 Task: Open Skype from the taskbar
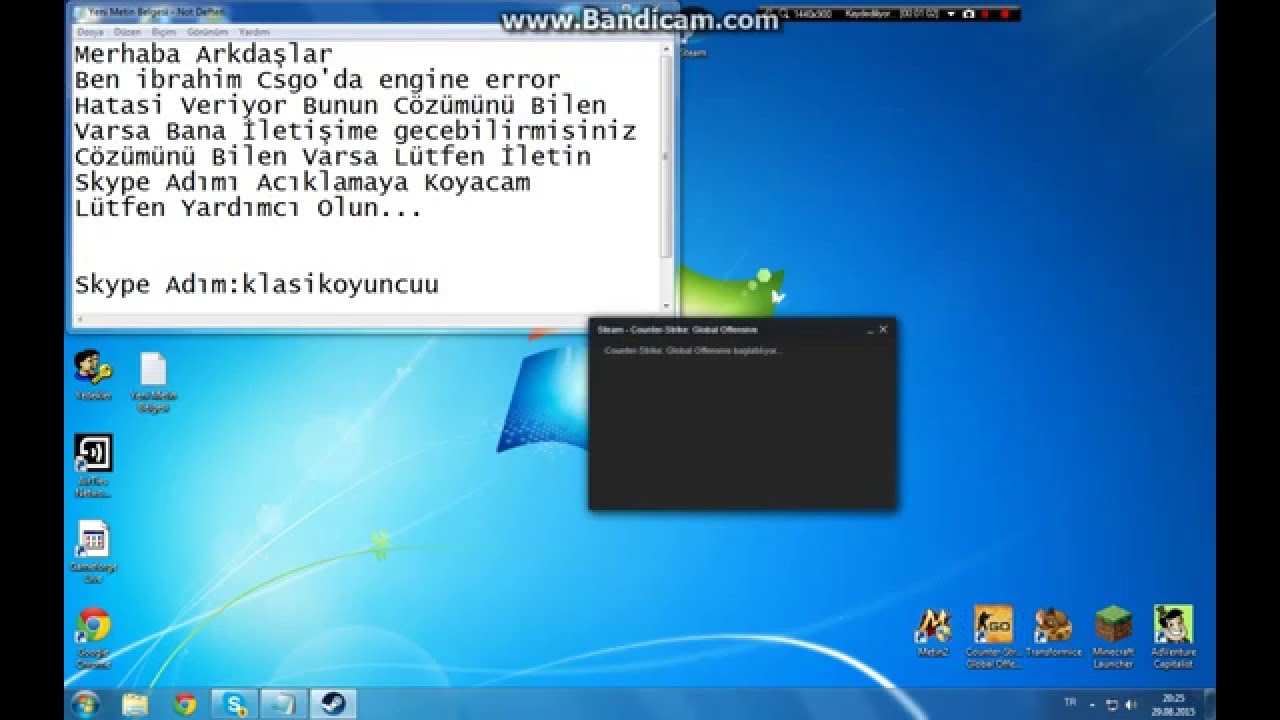pyautogui.click(x=236, y=704)
